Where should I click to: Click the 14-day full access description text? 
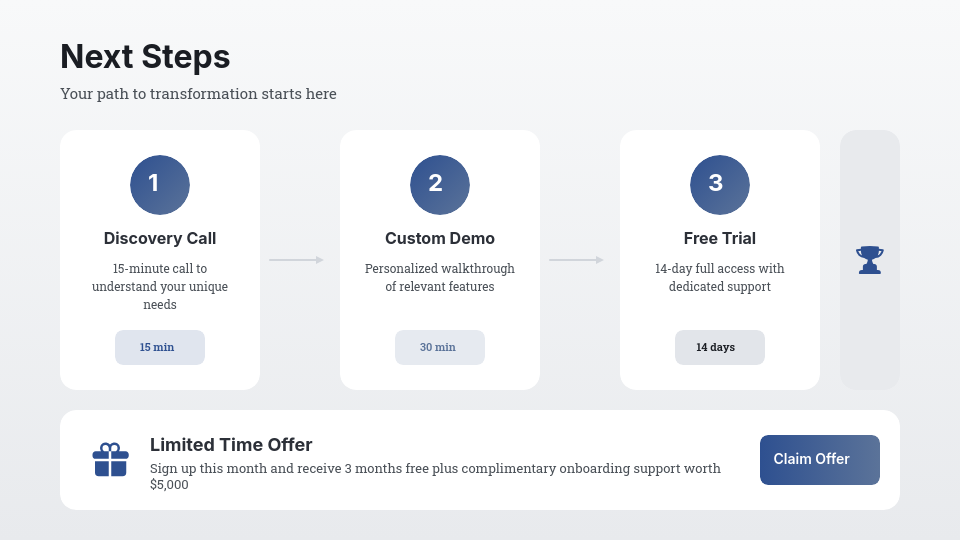720,277
